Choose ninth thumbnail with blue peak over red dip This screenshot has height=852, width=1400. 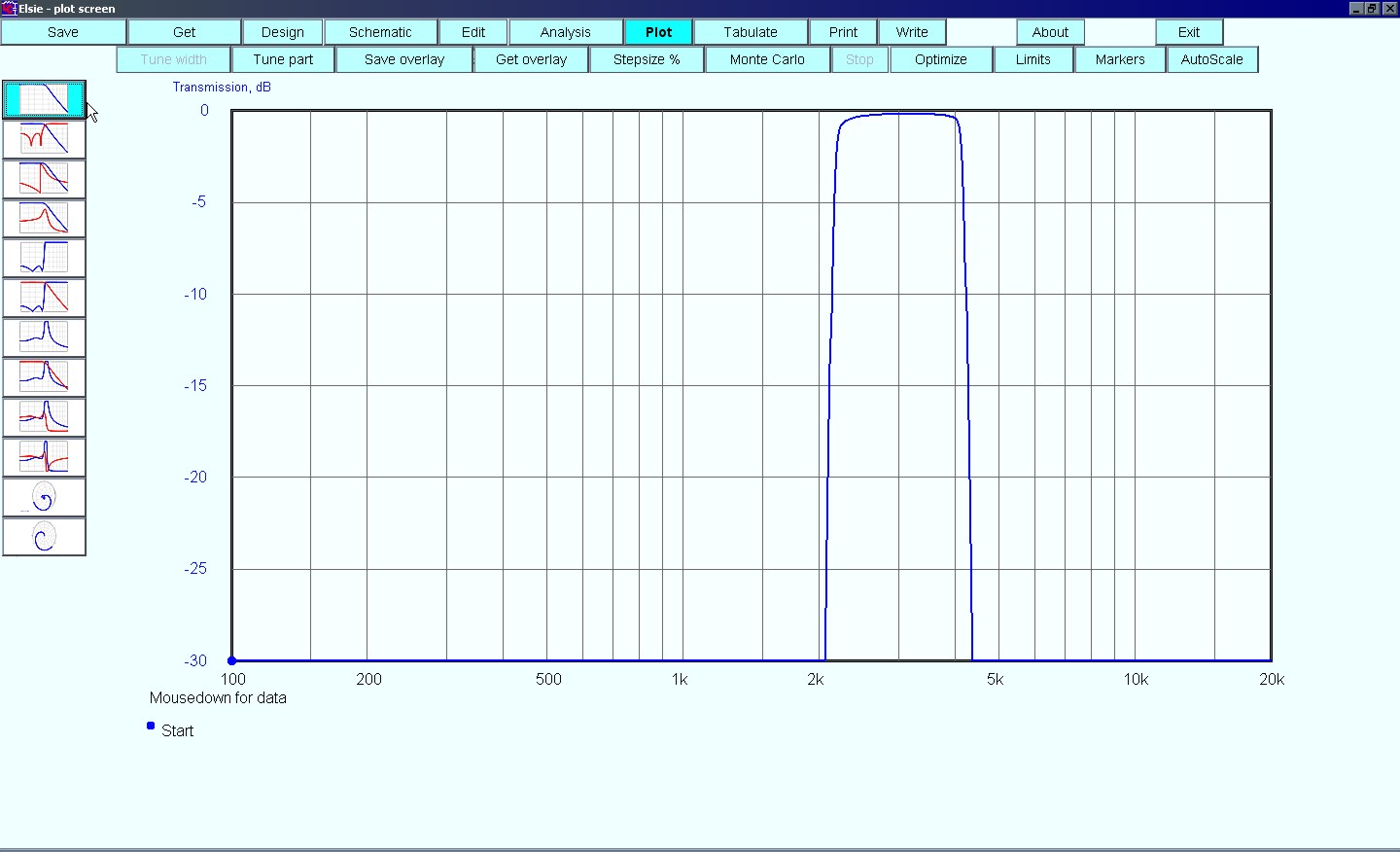44,417
